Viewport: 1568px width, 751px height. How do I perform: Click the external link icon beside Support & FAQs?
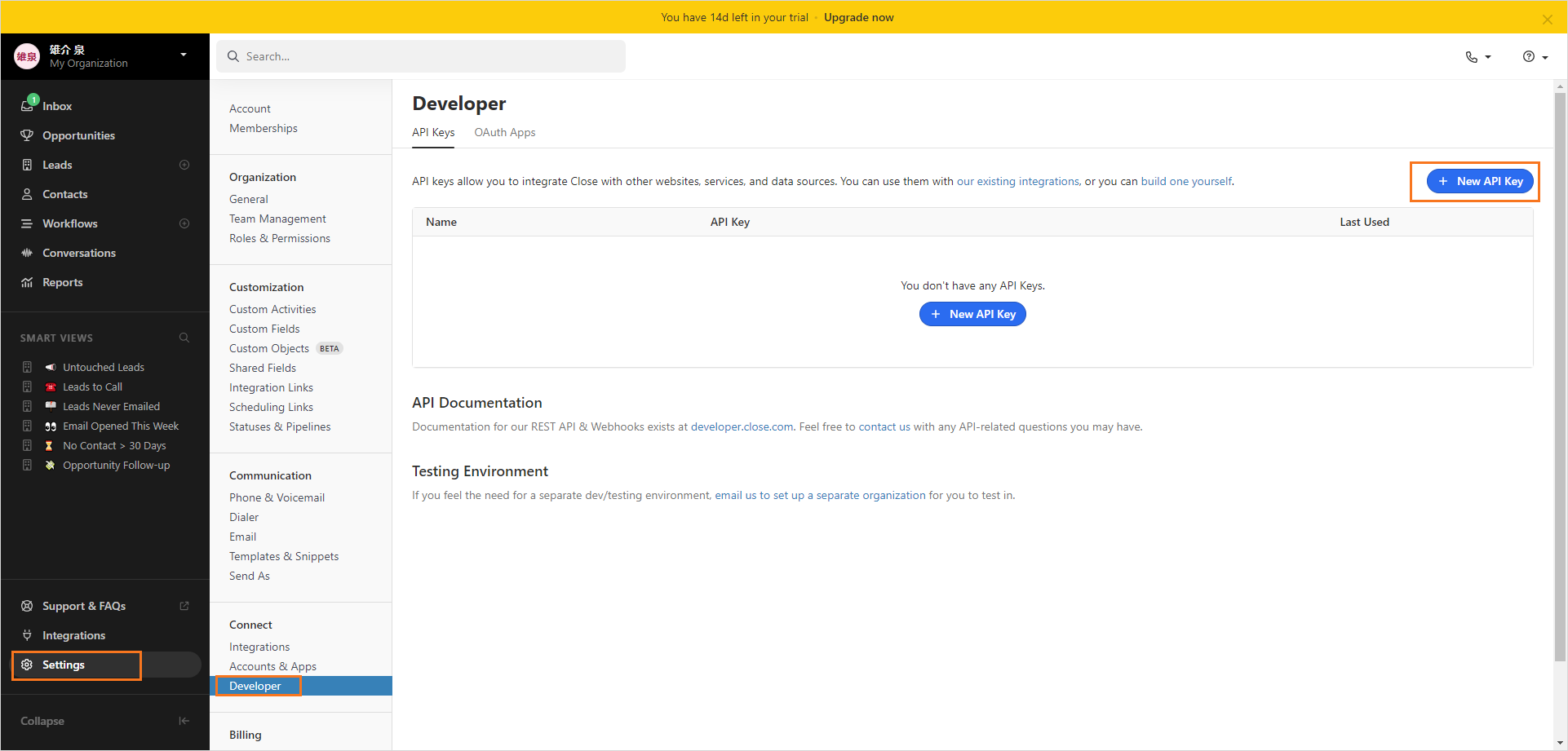pyautogui.click(x=184, y=606)
